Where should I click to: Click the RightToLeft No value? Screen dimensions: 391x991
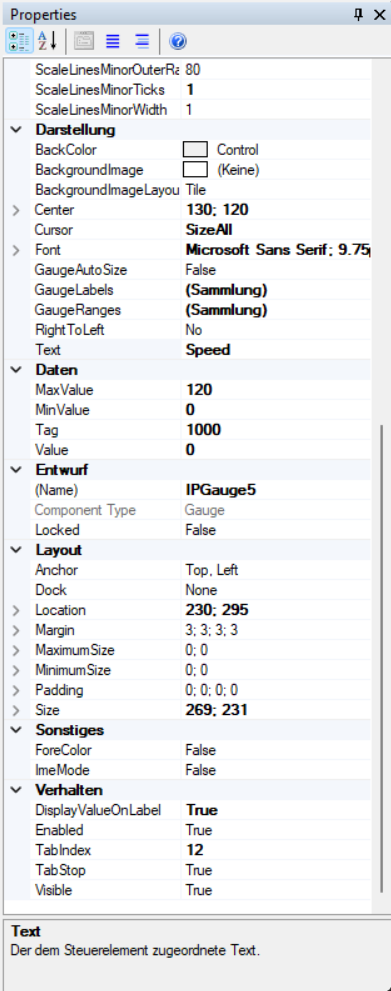tap(194, 330)
